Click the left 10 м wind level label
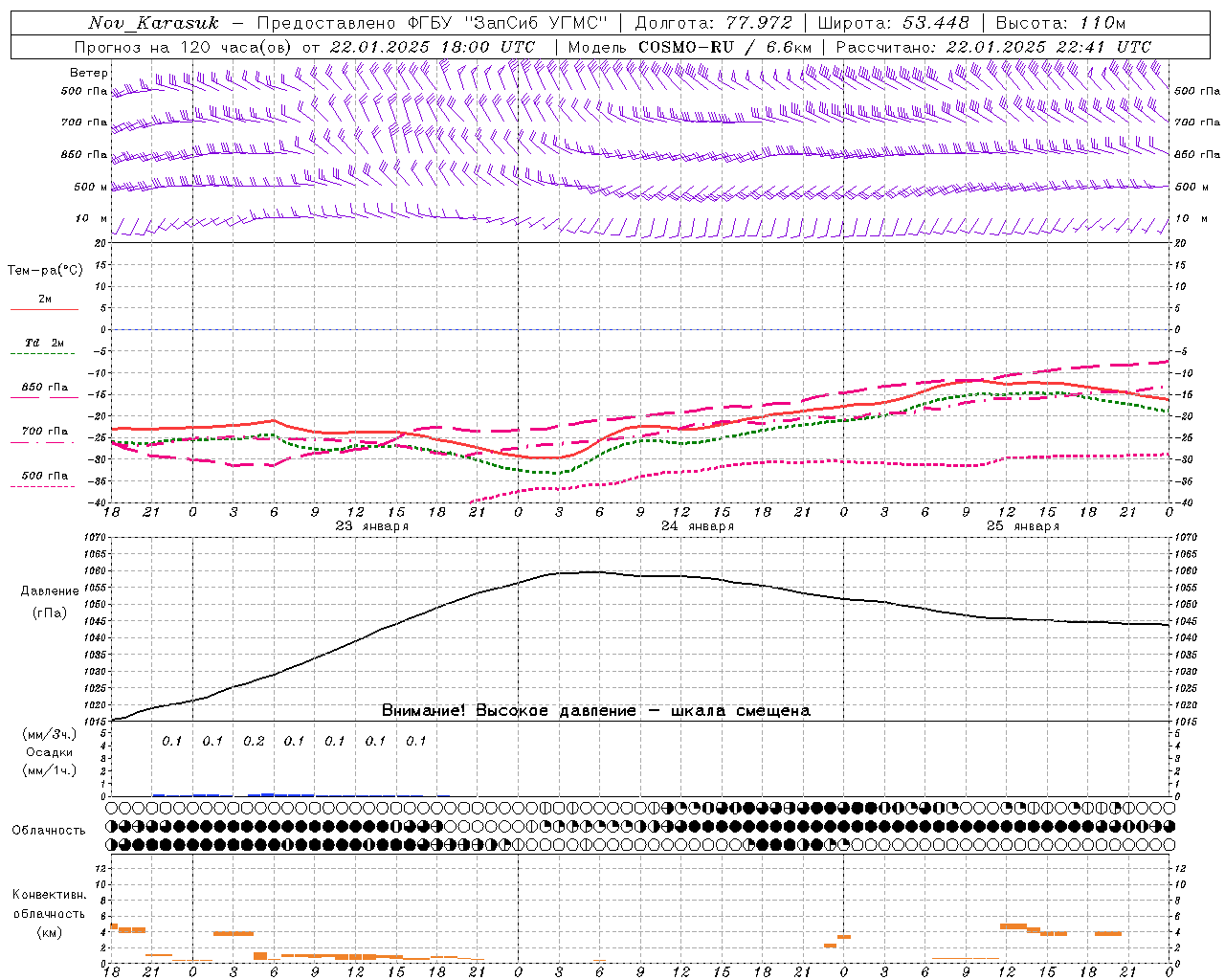1225x980 pixels. point(91,218)
